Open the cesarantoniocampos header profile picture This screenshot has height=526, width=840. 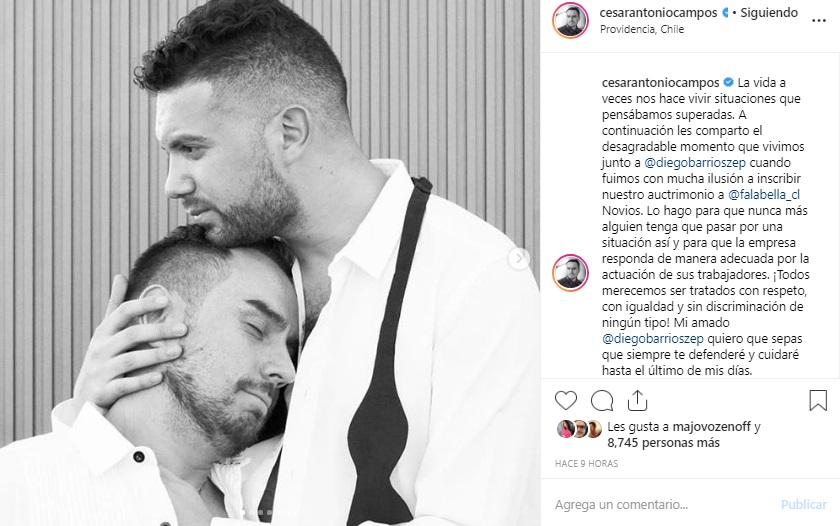point(570,20)
